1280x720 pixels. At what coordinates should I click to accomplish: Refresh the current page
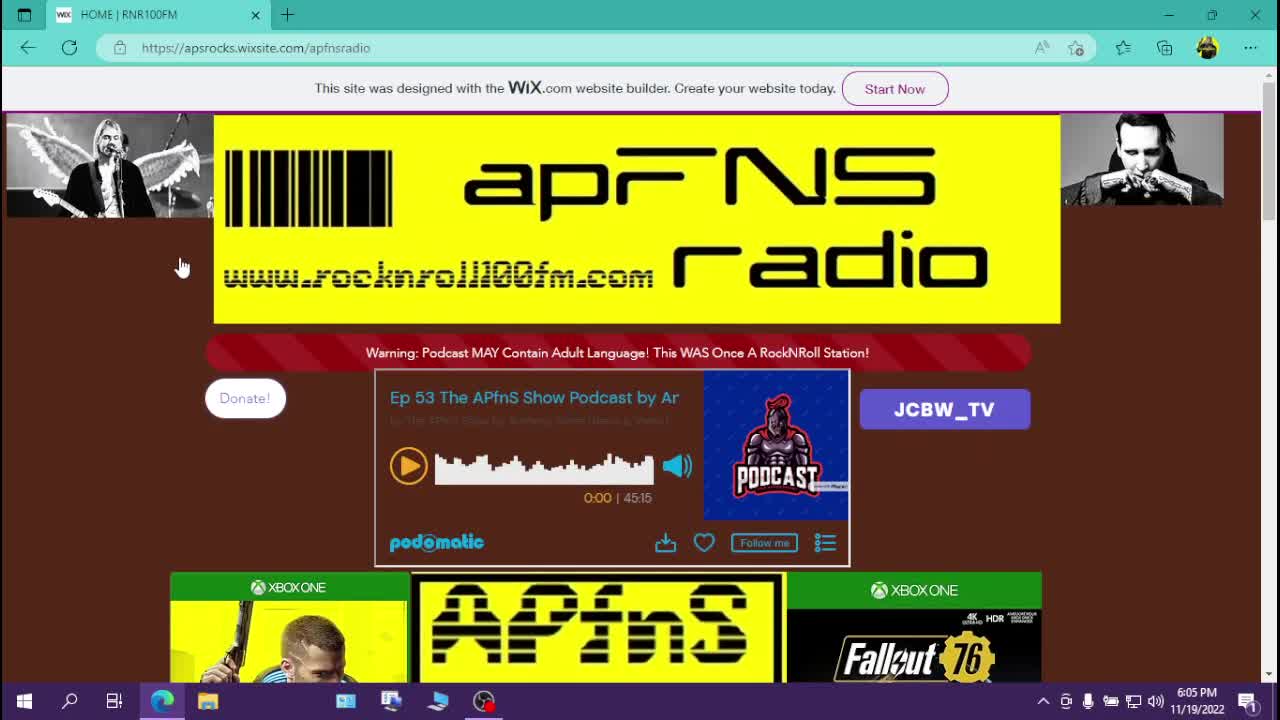click(69, 48)
